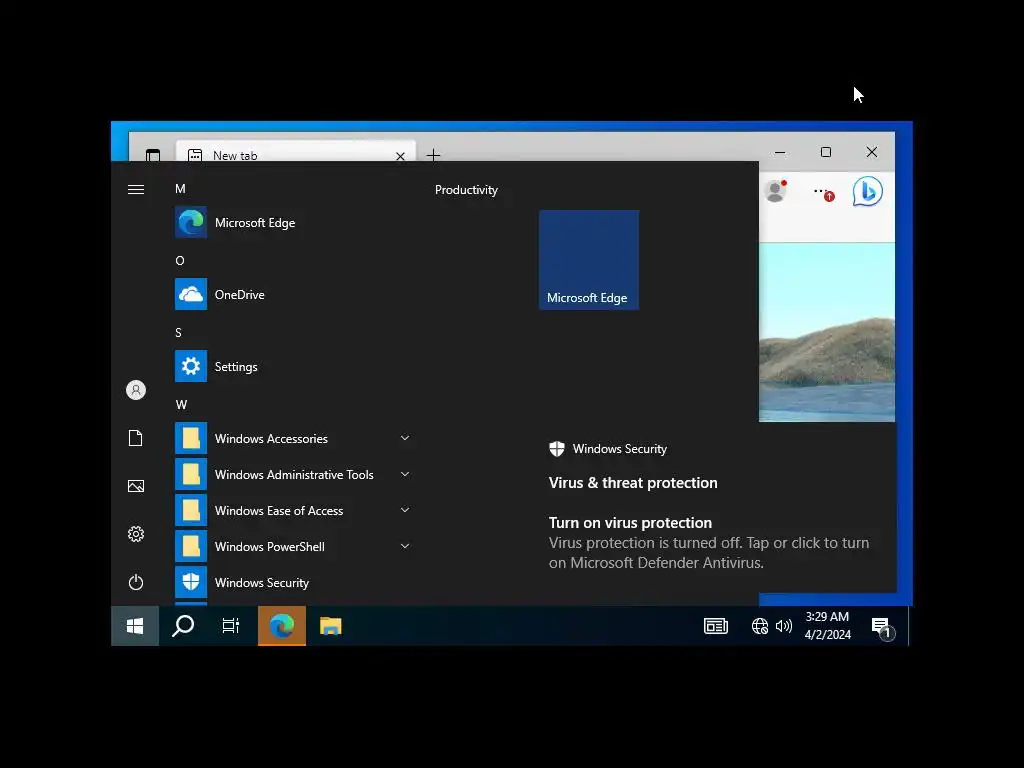Jump using the letter O header

(180, 261)
